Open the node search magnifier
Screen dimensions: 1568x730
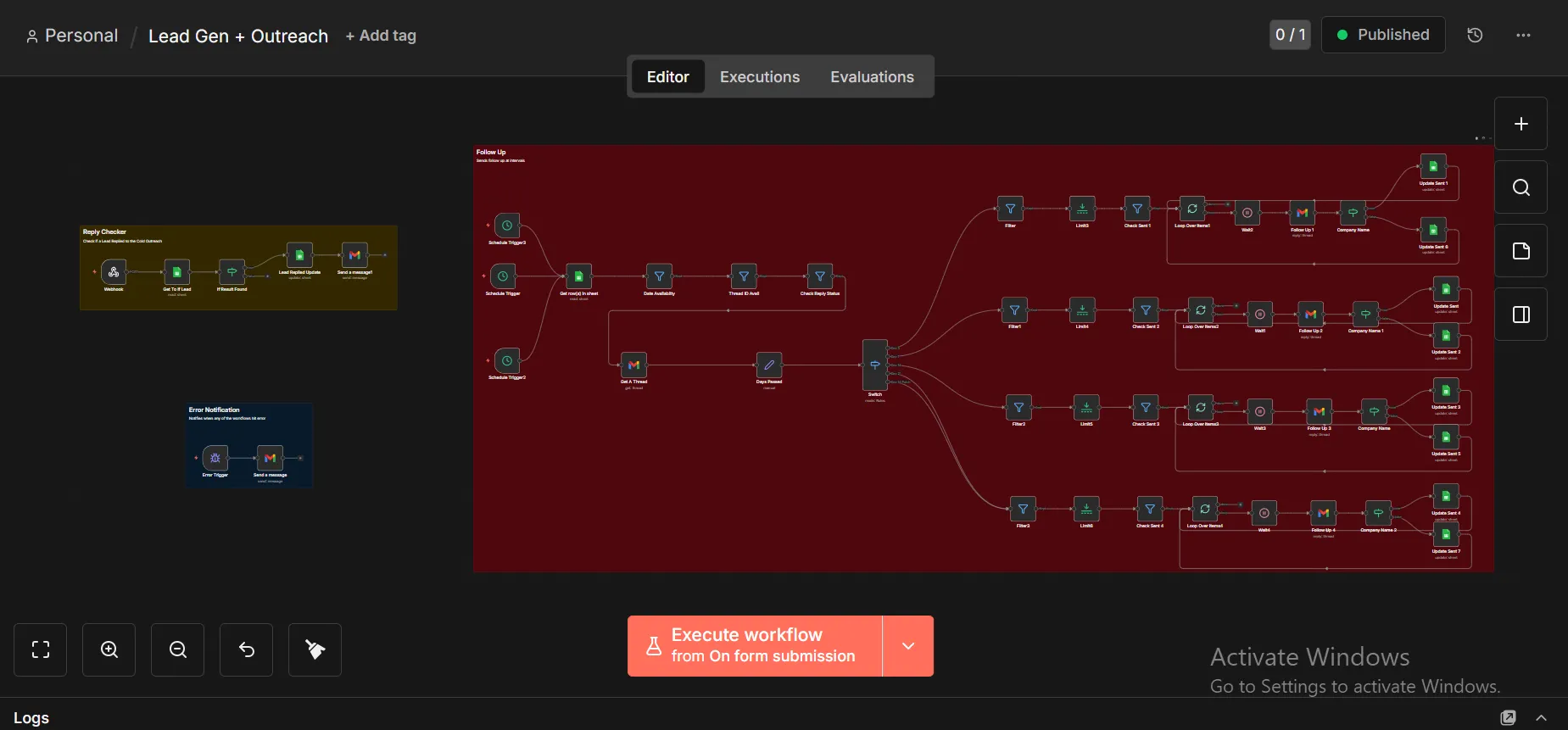point(1521,187)
